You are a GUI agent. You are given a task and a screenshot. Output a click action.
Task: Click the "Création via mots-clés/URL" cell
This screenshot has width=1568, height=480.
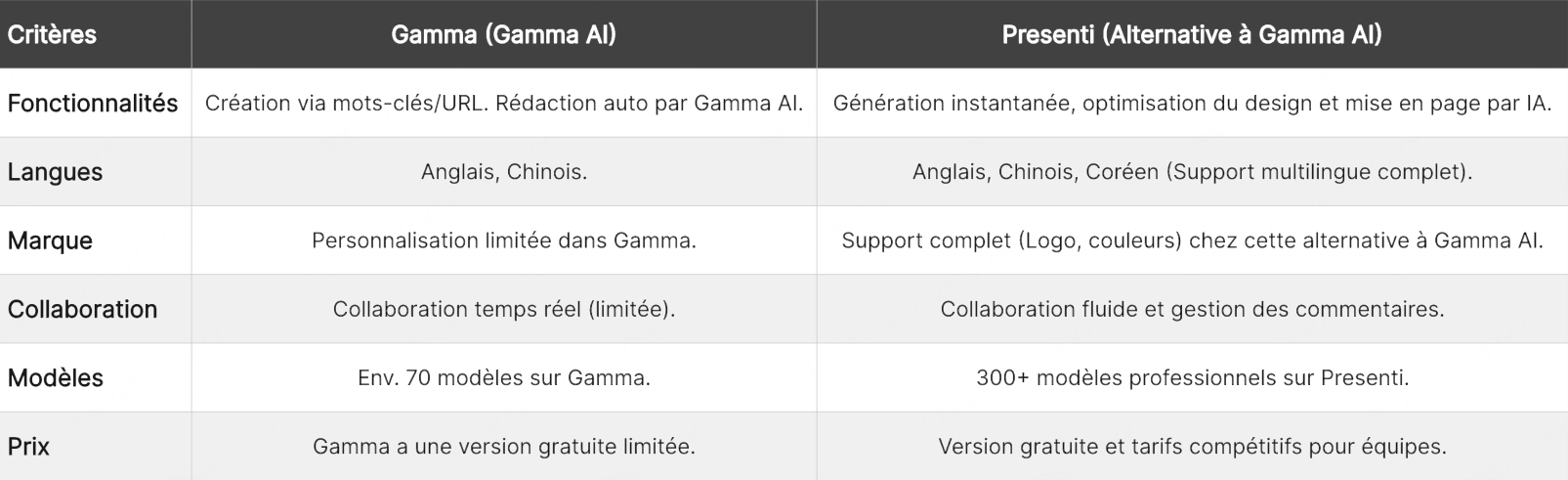tap(503, 103)
